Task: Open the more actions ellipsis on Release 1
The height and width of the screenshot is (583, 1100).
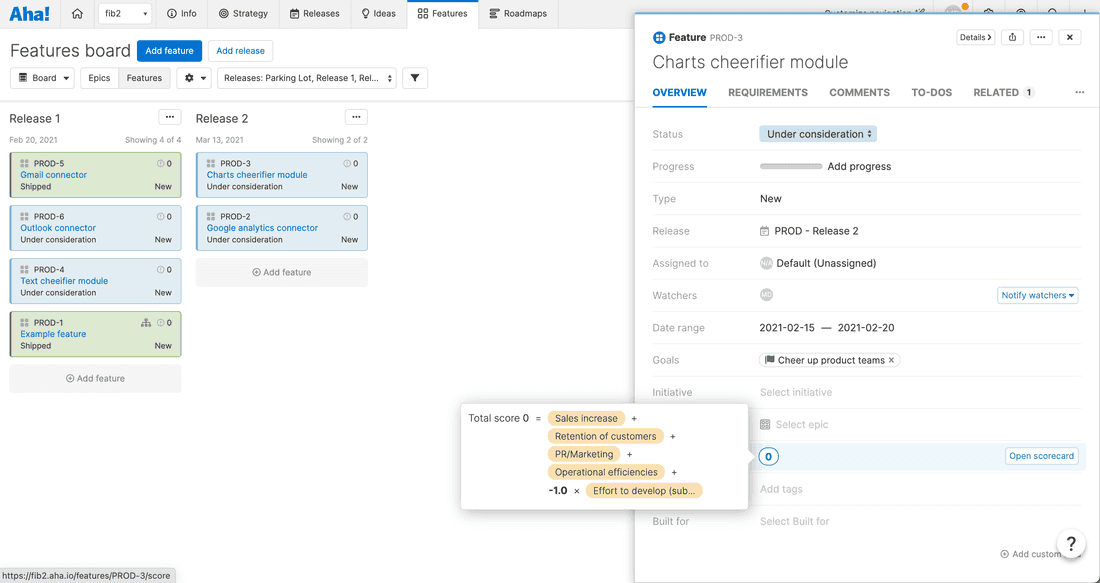Action: pos(169,116)
